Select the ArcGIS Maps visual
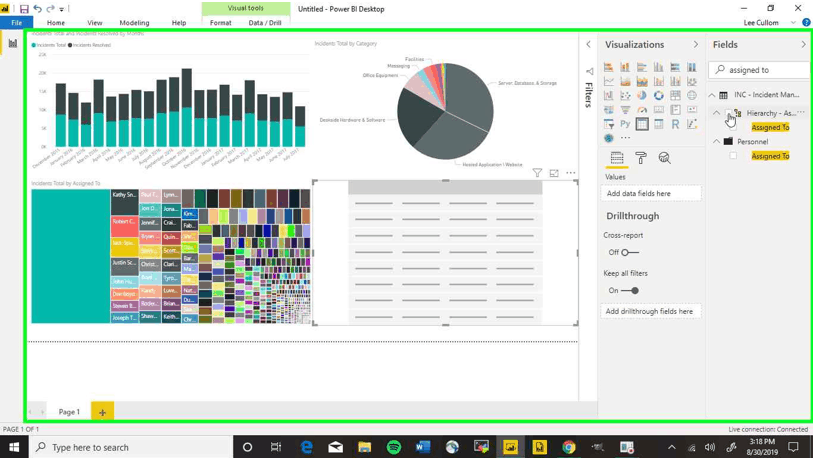 (609, 138)
